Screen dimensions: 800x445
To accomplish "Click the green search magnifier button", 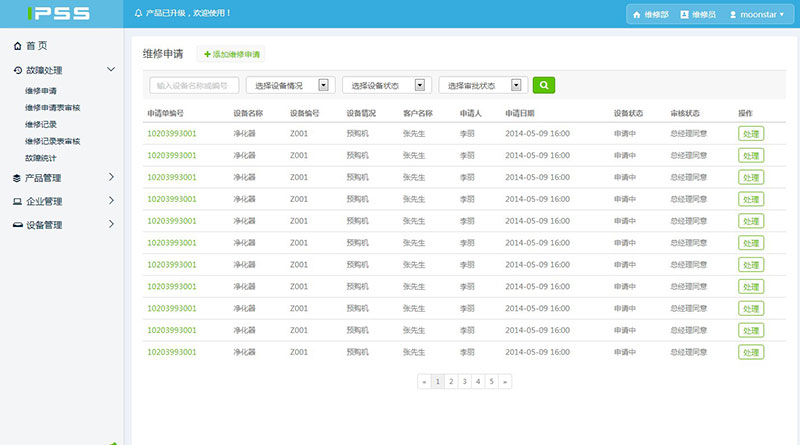I will 543,85.
